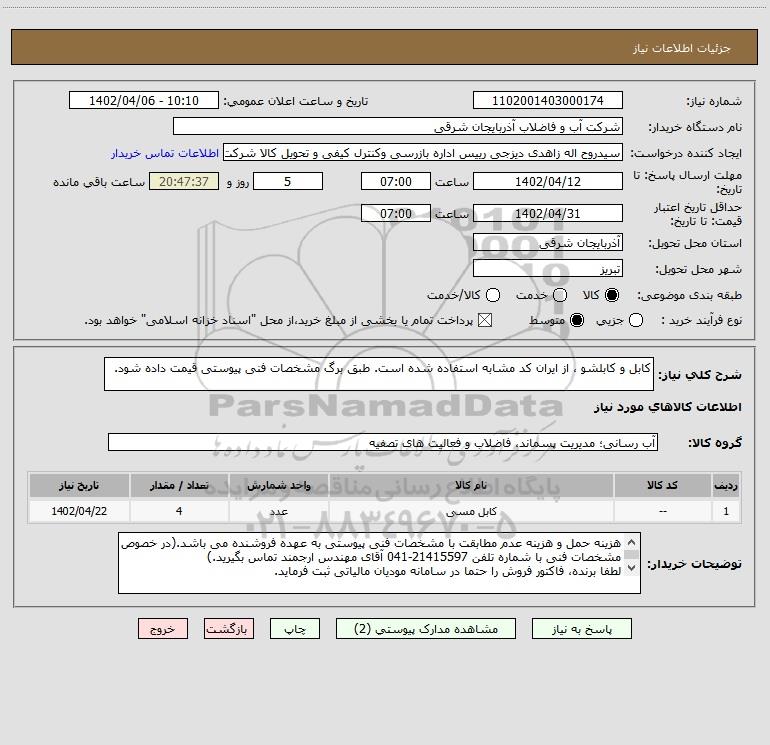Click the remaining days field showing 5

288,181
